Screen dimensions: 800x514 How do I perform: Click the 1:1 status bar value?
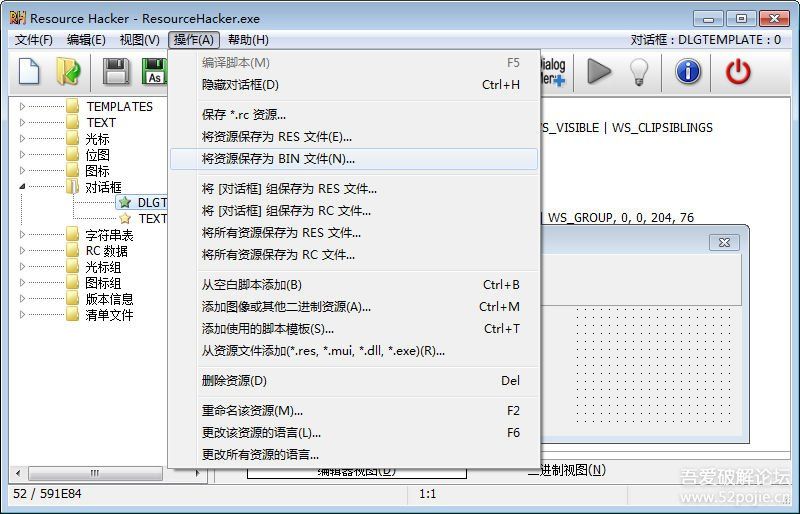coord(427,494)
